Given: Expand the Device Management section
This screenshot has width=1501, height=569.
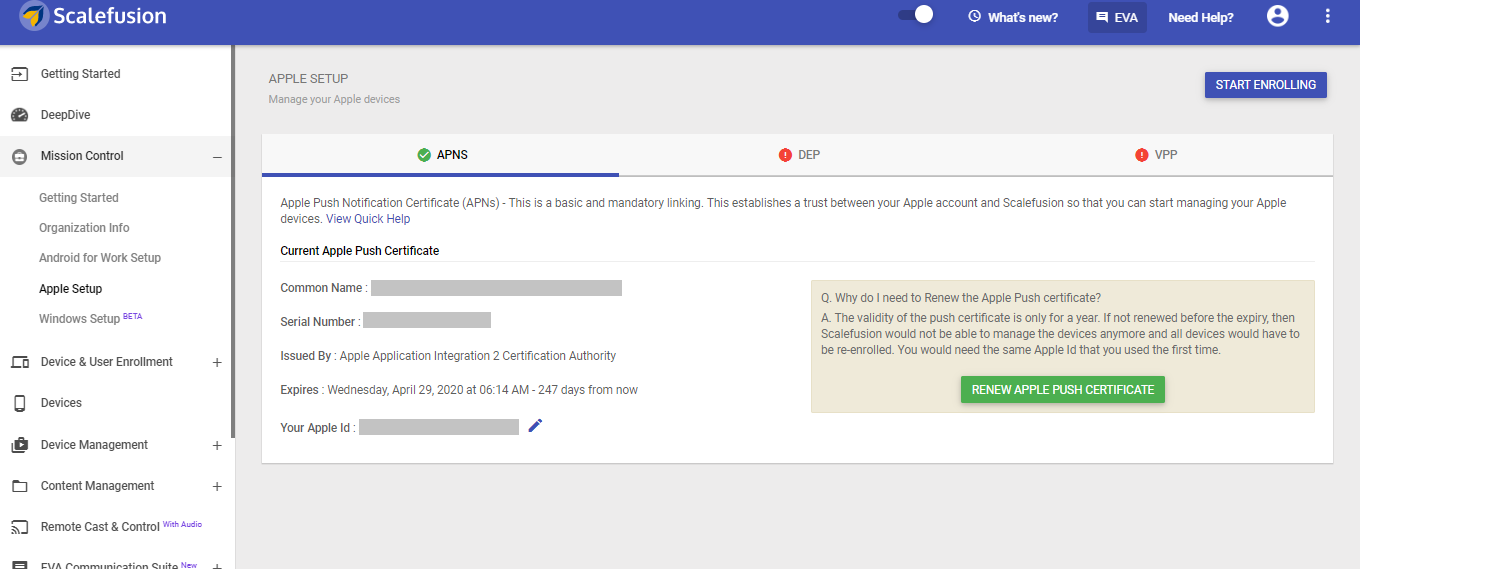Looking at the screenshot, I should click(x=217, y=445).
